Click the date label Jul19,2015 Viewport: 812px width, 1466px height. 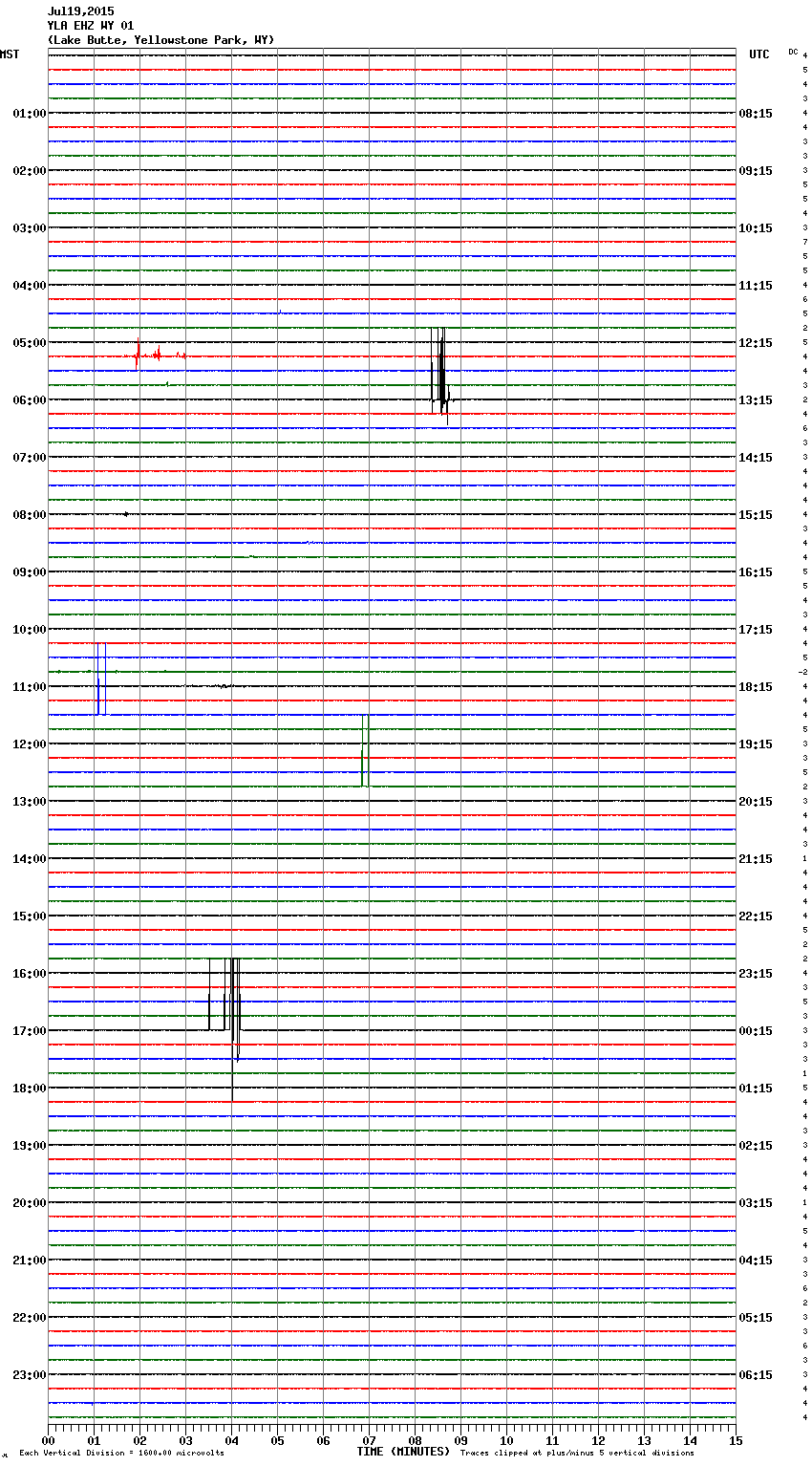pos(80,11)
